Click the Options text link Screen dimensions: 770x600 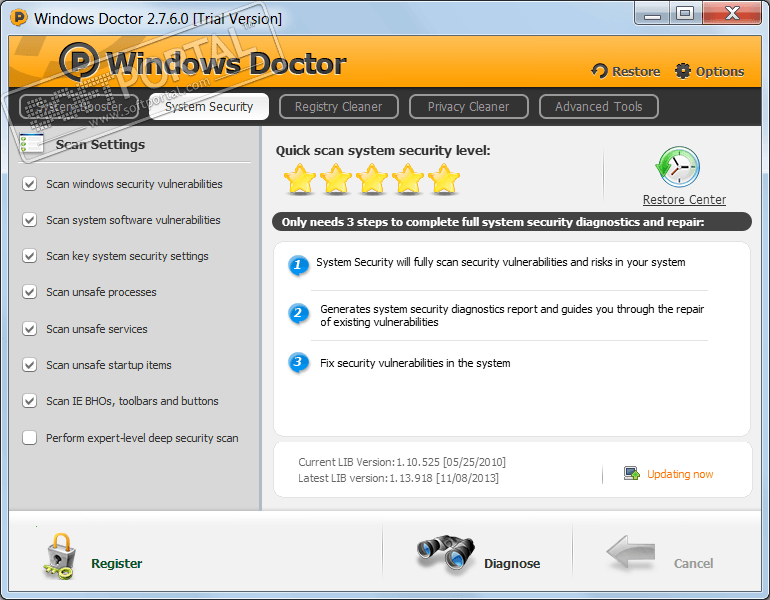(720, 72)
